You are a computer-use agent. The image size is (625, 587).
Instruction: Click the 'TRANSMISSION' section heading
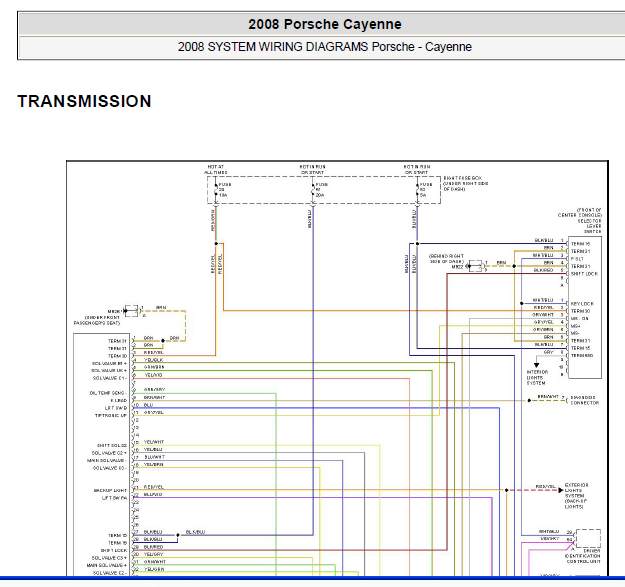pyautogui.click(x=85, y=101)
